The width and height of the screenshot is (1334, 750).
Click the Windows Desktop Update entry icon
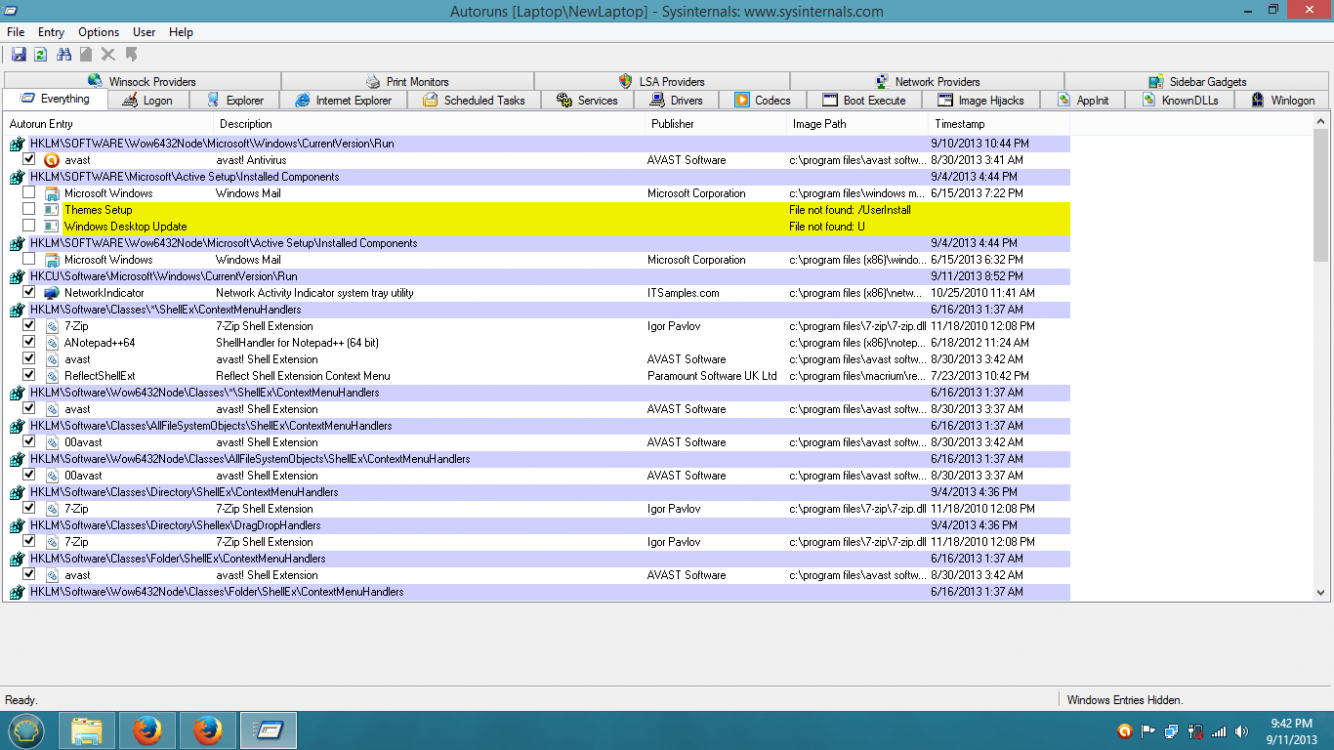pyautogui.click(x=52, y=227)
